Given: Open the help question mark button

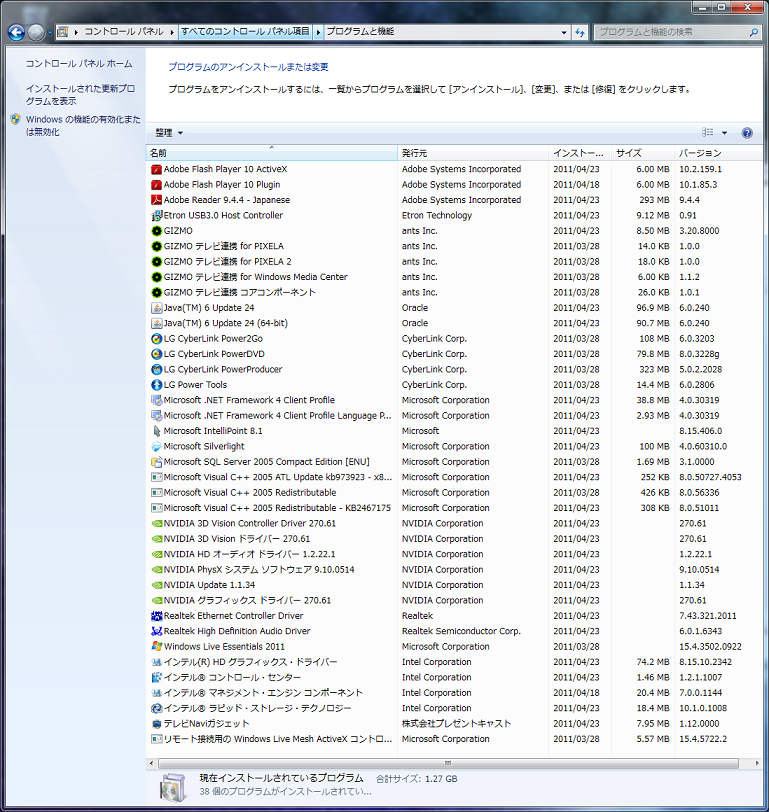Looking at the screenshot, I should [x=746, y=133].
